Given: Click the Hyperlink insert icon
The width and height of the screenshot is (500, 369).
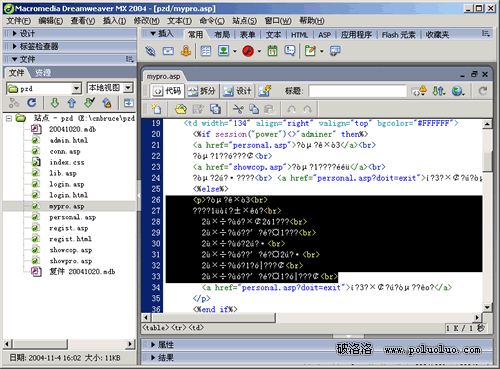Looking at the screenshot, I should click(x=151, y=51).
